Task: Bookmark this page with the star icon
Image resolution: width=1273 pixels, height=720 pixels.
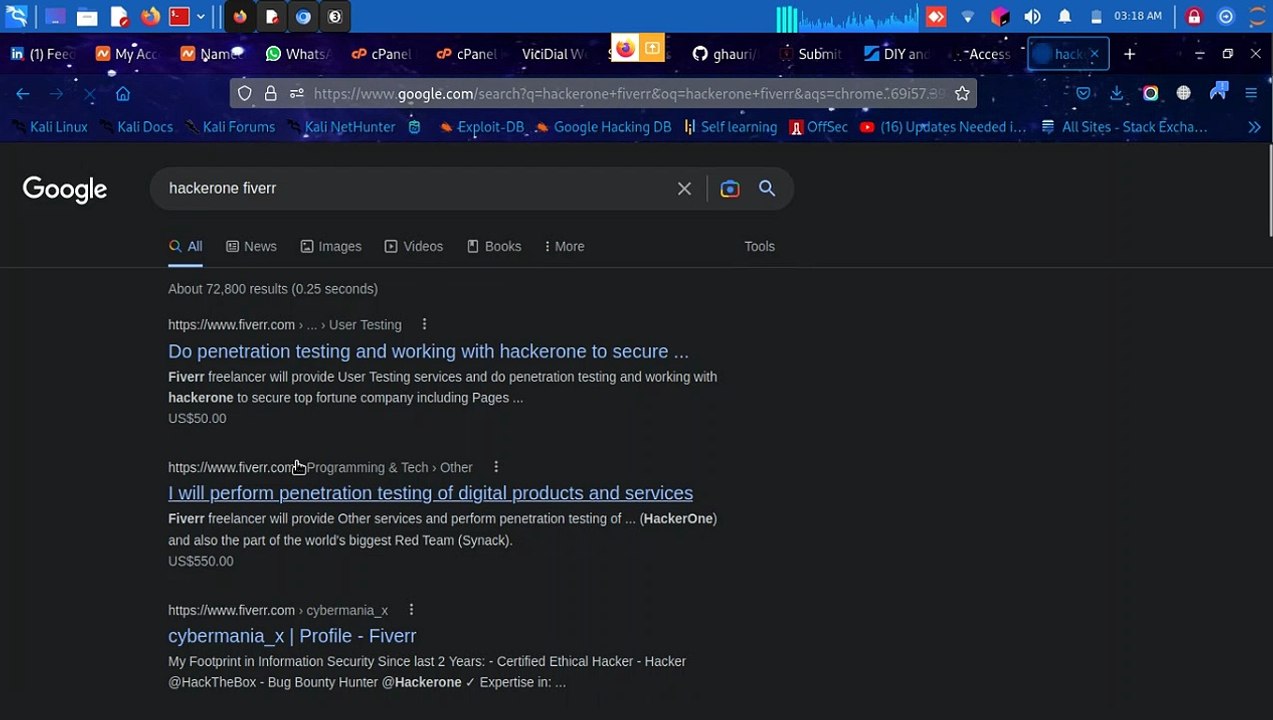Action: click(x=962, y=94)
